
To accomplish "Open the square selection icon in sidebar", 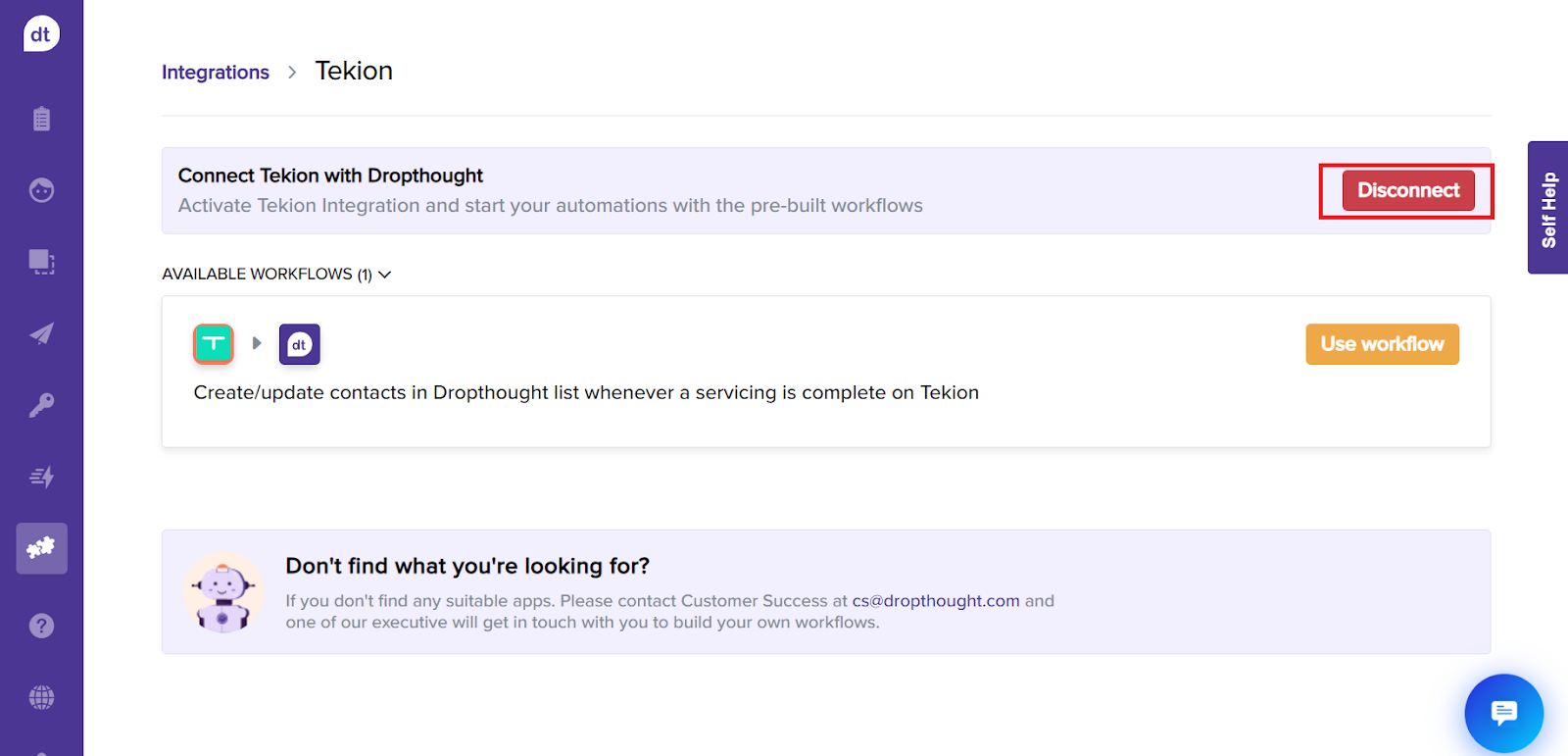I will [x=41, y=262].
